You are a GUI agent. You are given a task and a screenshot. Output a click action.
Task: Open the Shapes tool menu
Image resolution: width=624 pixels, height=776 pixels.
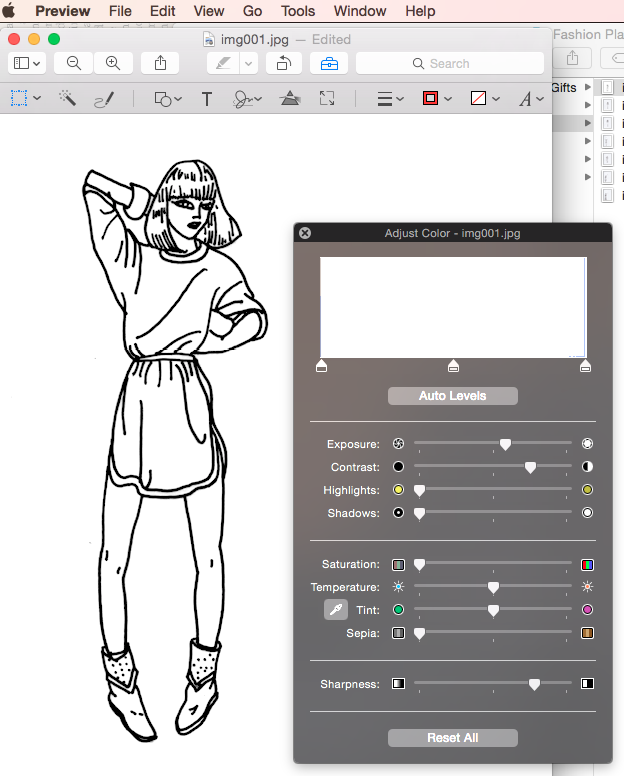(x=168, y=99)
